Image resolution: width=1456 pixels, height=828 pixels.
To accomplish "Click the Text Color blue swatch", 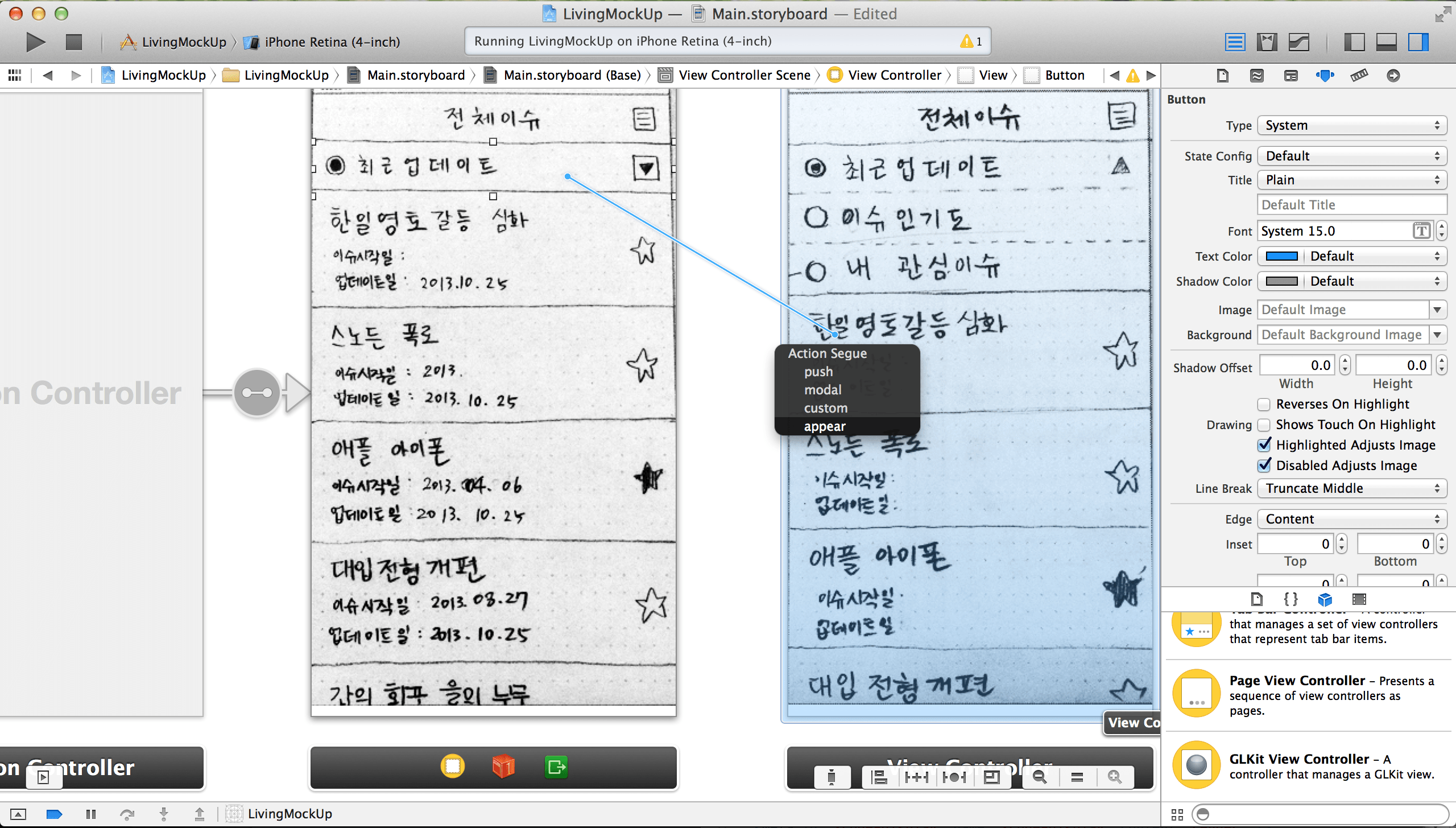I will [1281, 256].
